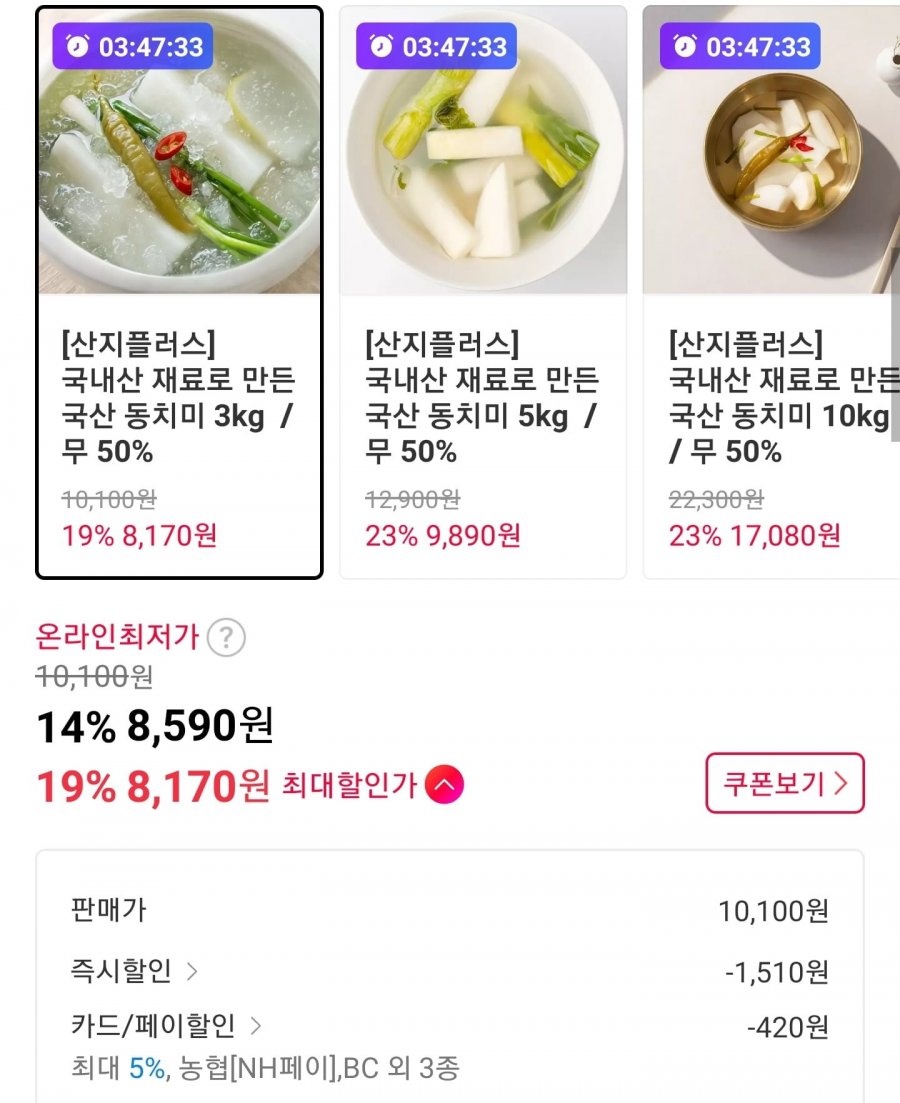Click the 19% 8,170원 price on 3kg card
Viewport: 900px width, 1103px height.
click(140, 536)
